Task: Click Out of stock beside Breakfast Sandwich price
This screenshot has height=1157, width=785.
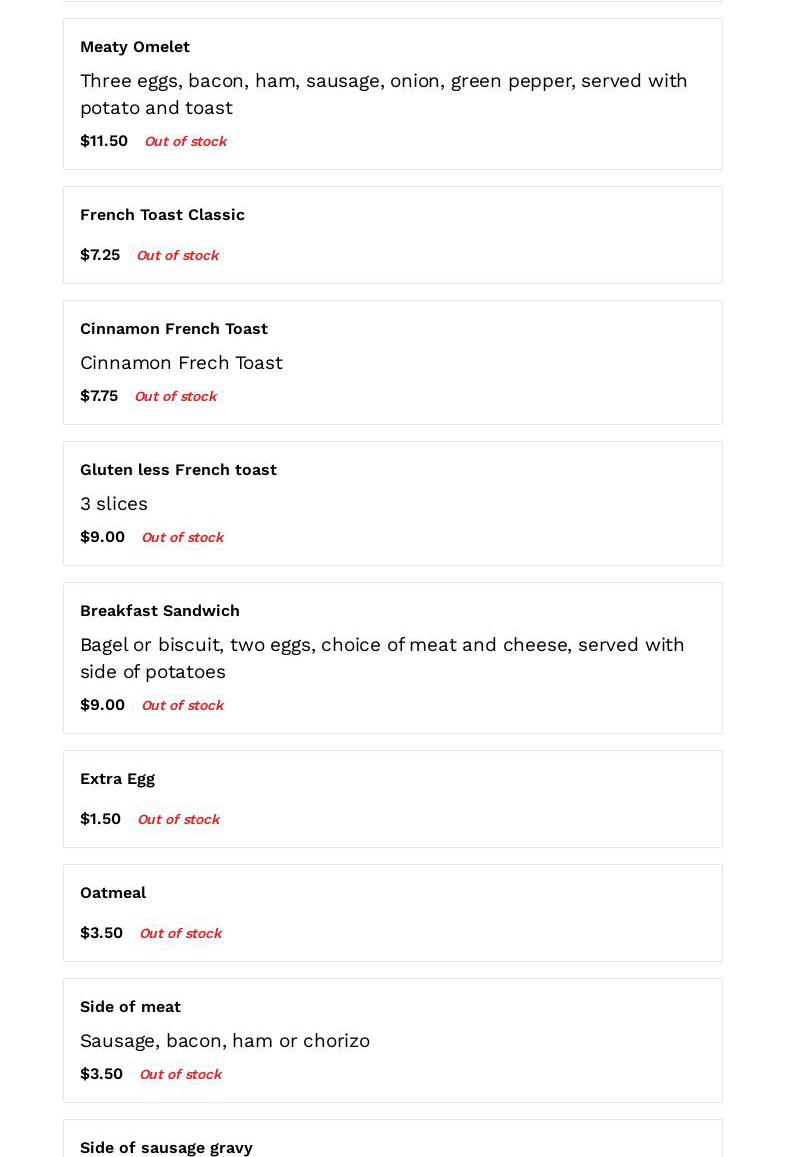Action: click(x=182, y=706)
